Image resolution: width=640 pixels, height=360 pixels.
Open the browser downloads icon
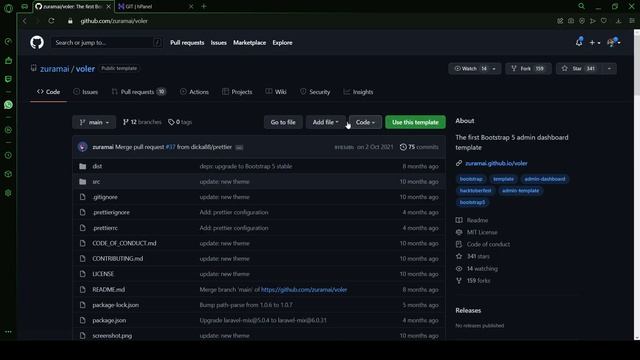pyautogui.click(x=618, y=21)
